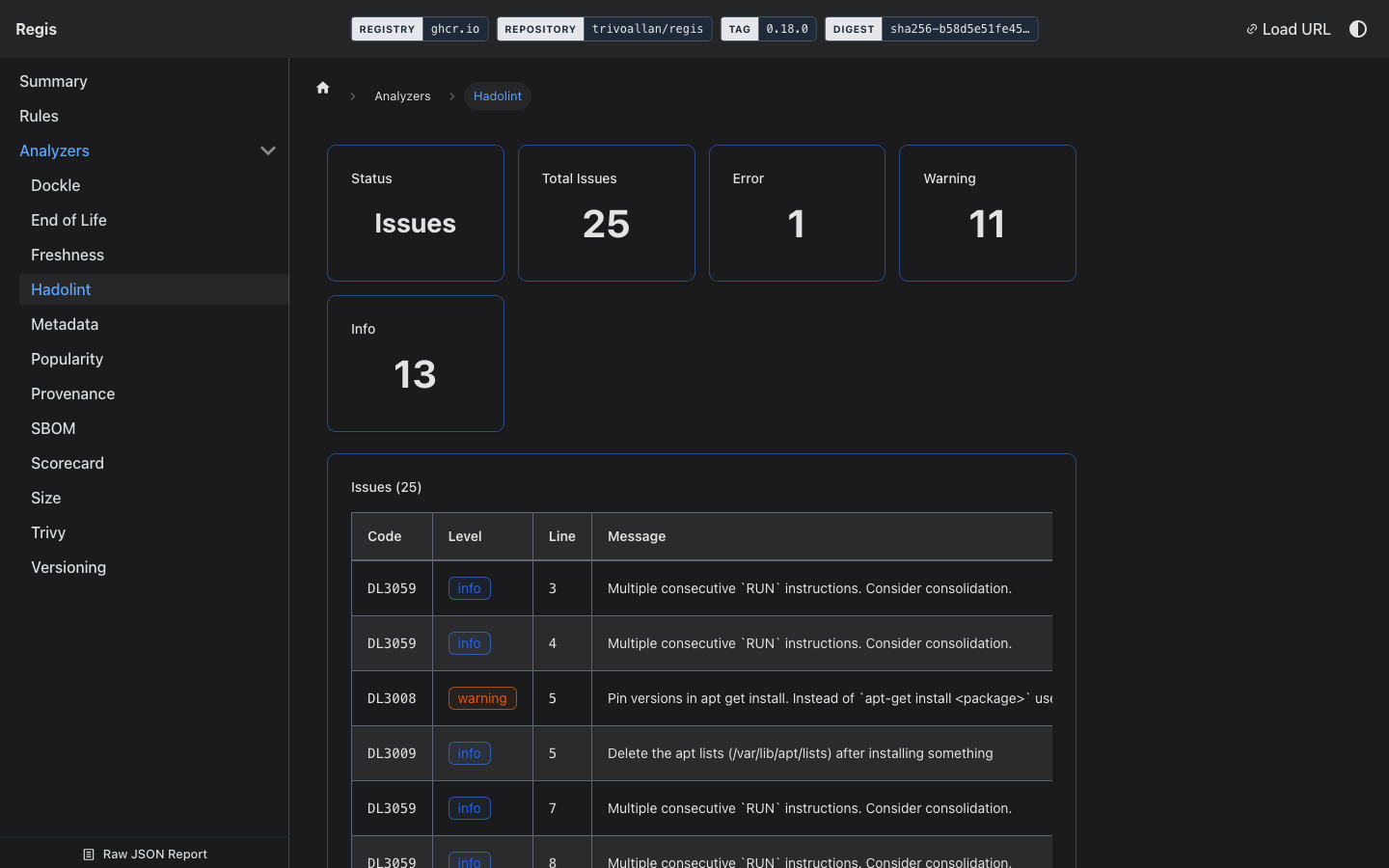Viewport: 1389px width, 868px height.
Task: Open the Rules page
Action: coord(40,116)
